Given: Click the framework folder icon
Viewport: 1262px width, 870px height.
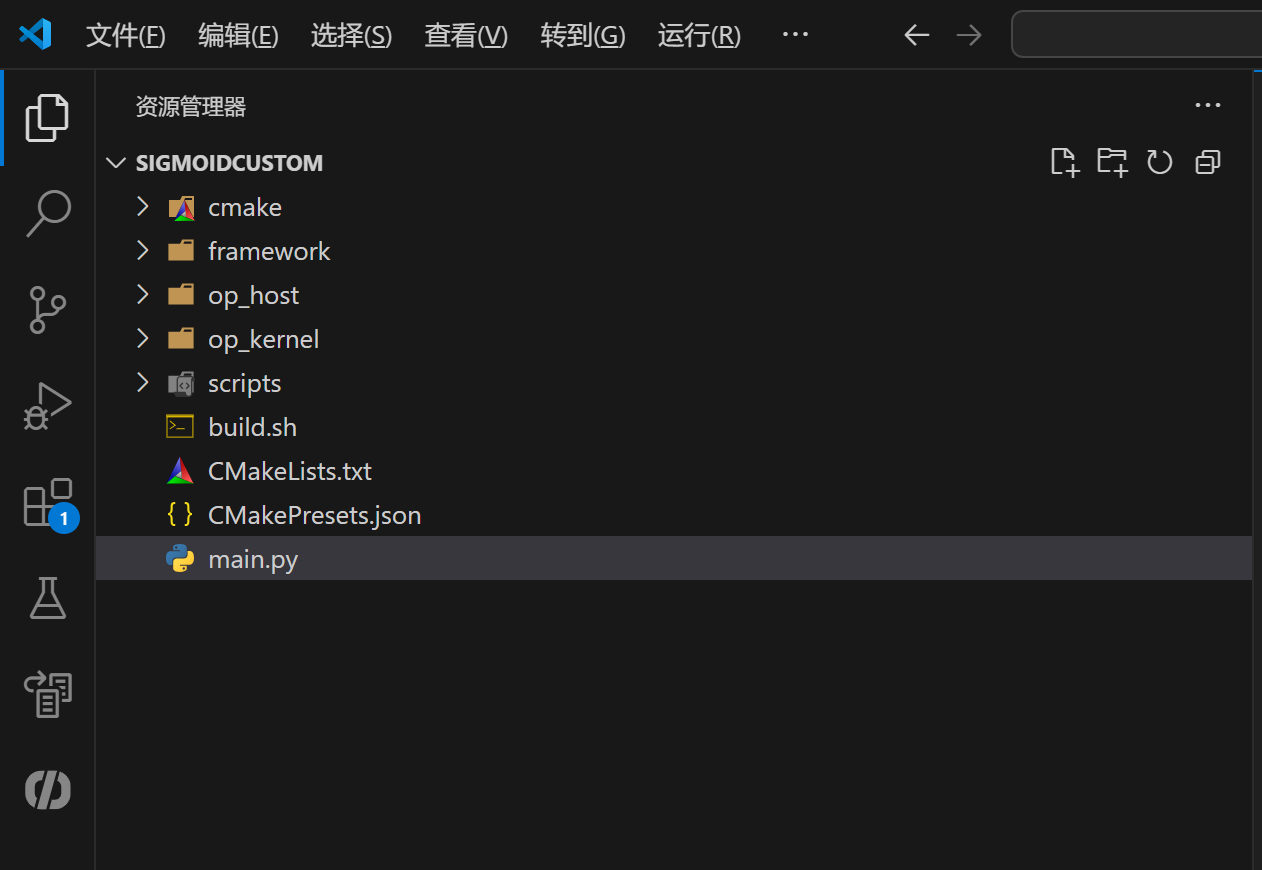Looking at the screenshot, I should 181,251.
